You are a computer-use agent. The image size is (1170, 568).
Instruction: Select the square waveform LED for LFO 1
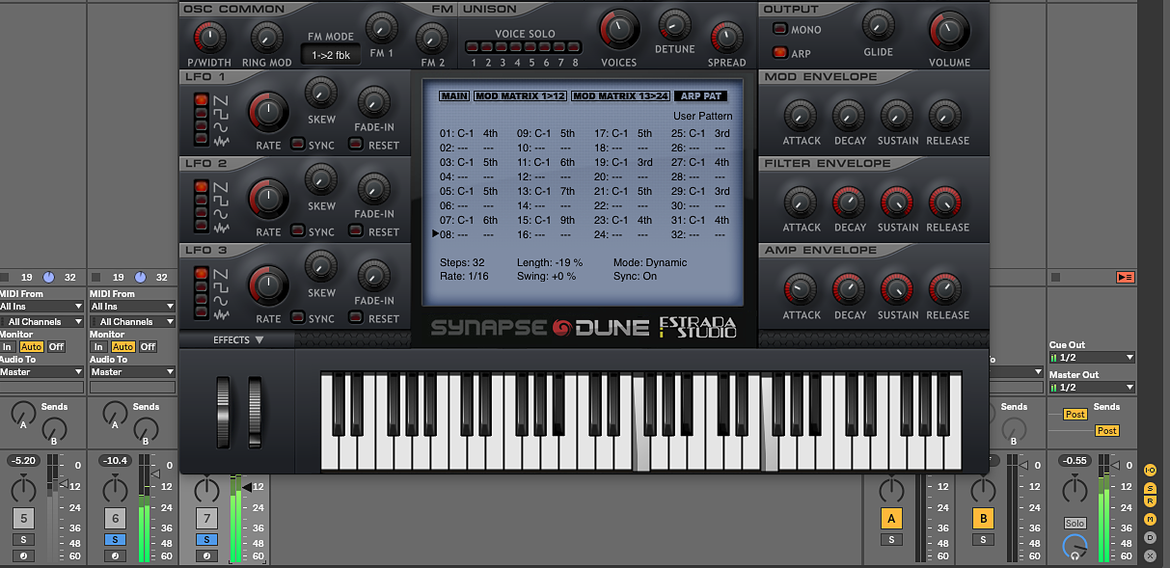click(201, 113)
